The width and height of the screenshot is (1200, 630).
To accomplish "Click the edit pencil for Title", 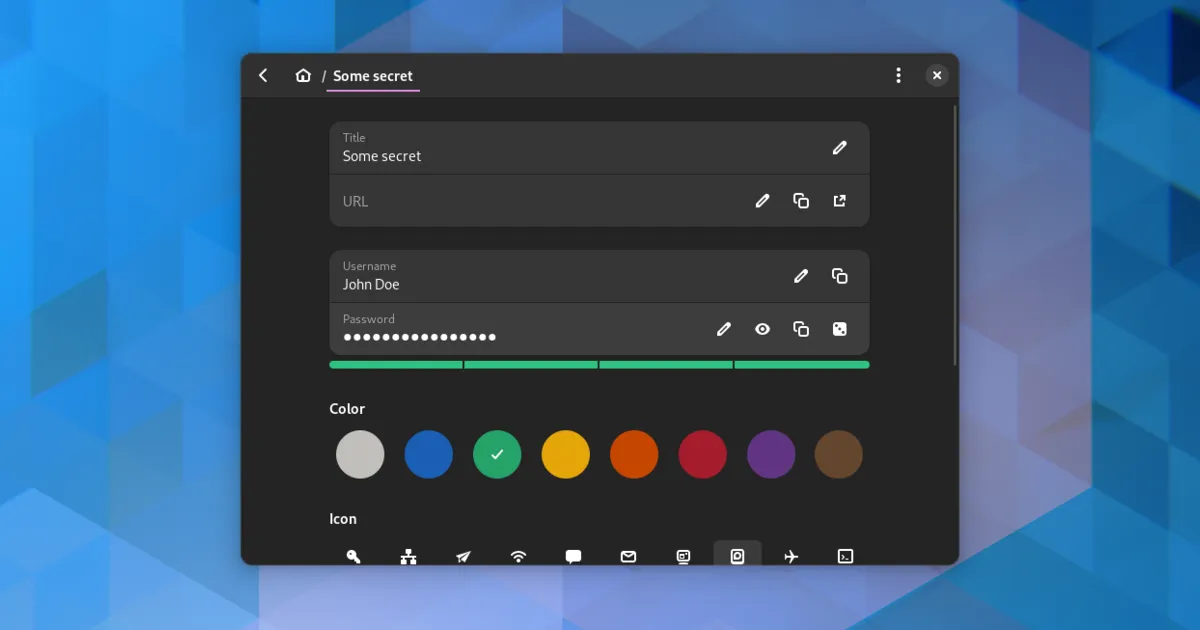I will click(x=839, y=148).
